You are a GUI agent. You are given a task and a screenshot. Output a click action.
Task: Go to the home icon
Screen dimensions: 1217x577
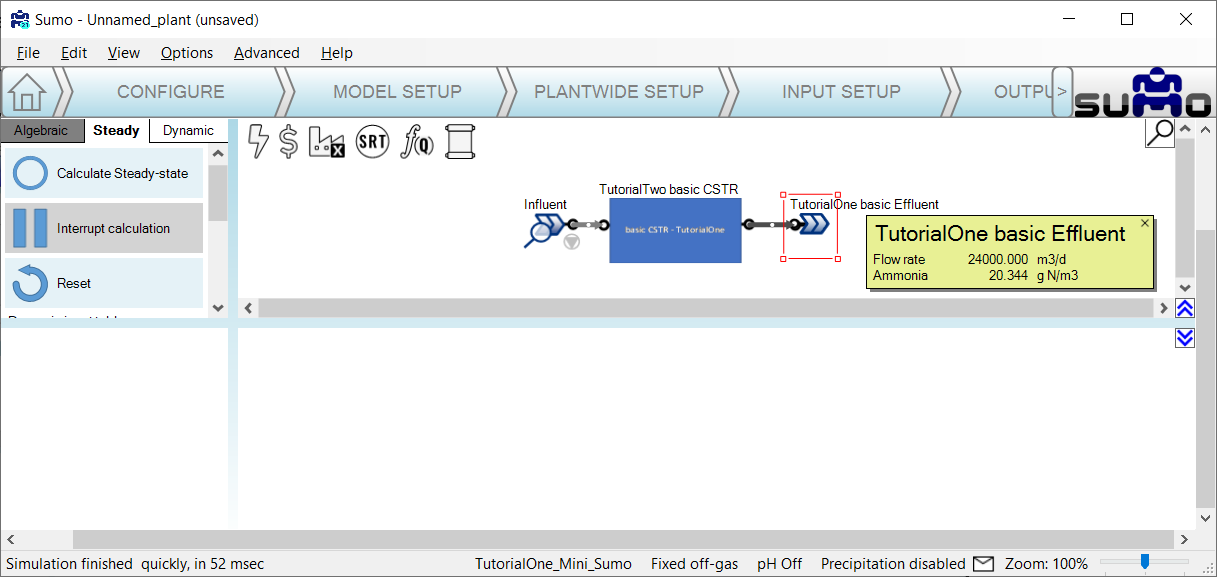pos(28,92)
